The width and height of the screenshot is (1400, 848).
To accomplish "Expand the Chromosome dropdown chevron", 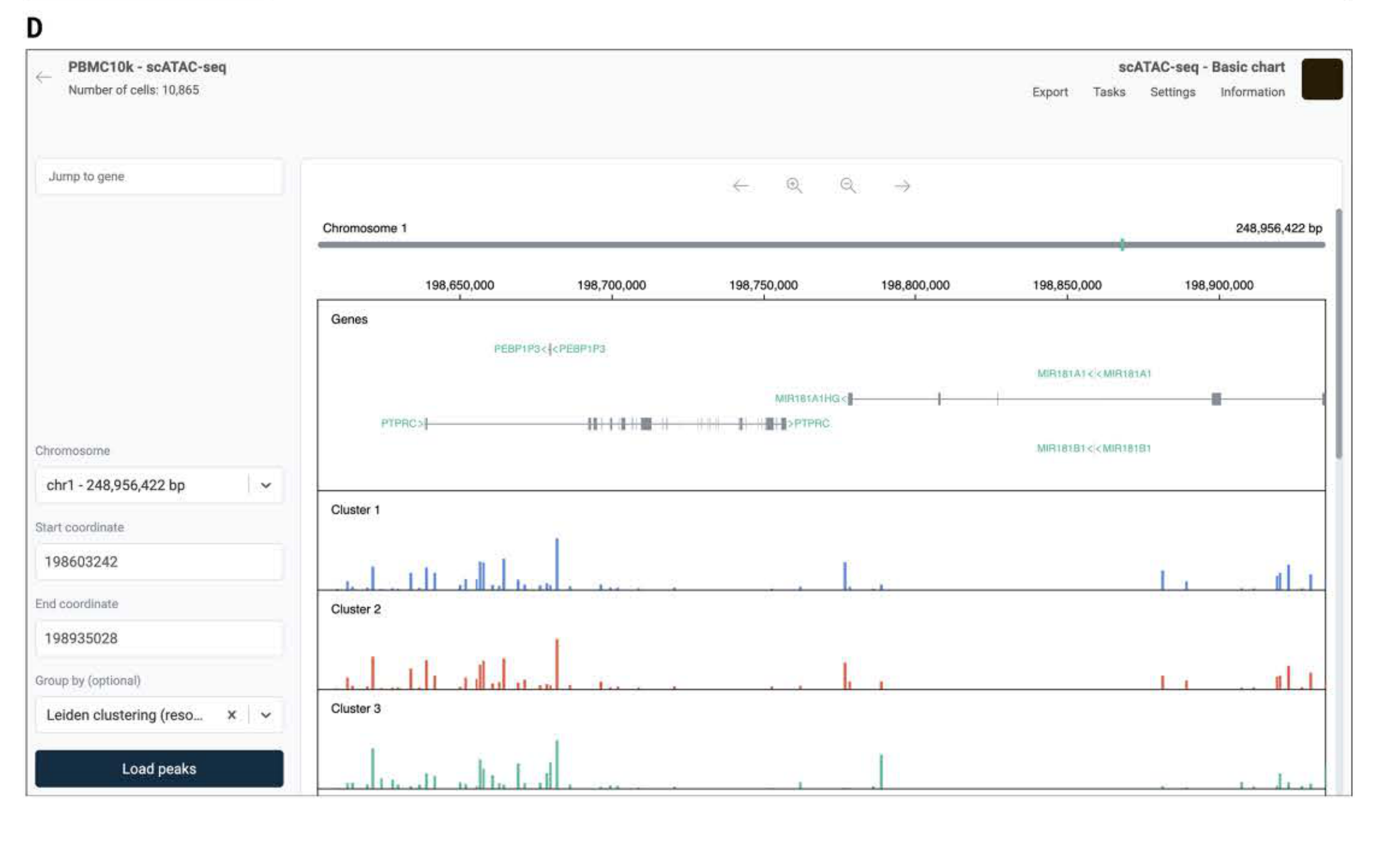I will [x=266, y=485].
